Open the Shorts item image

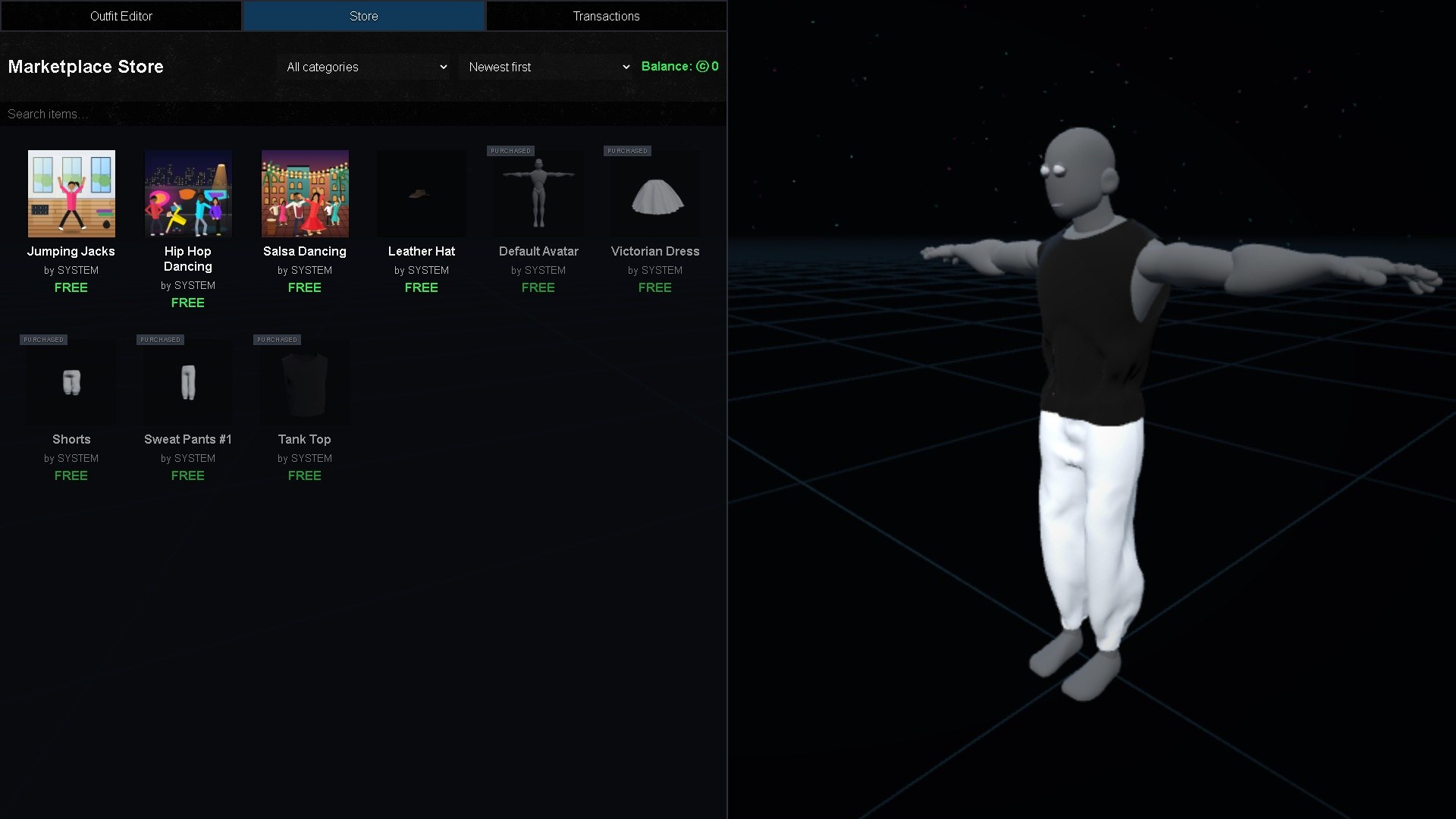click(x=71, y=381)
